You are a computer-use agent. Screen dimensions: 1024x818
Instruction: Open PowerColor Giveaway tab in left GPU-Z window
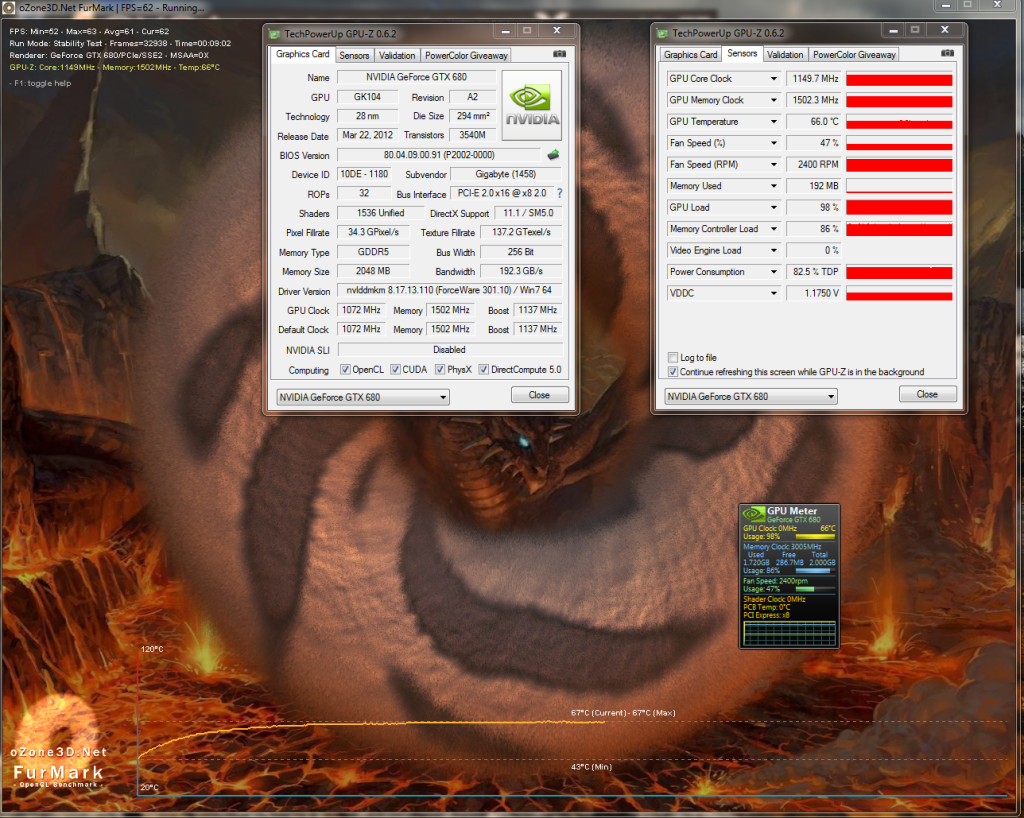click(466, 55)
